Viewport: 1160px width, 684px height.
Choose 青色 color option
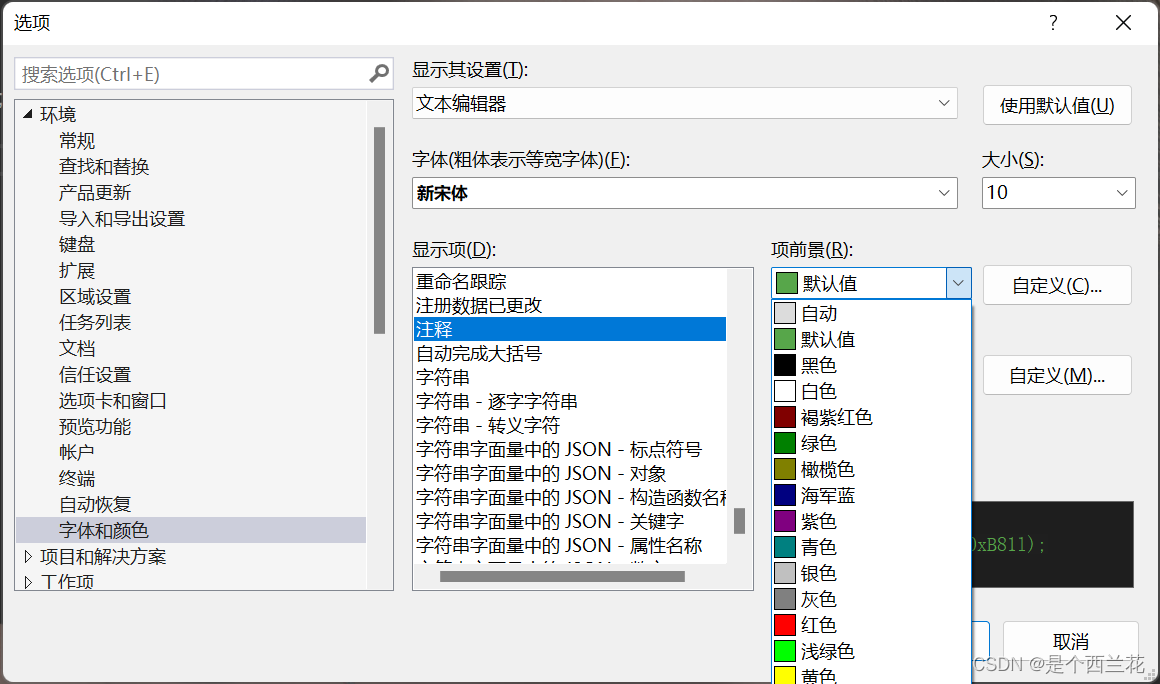[871, 547]
